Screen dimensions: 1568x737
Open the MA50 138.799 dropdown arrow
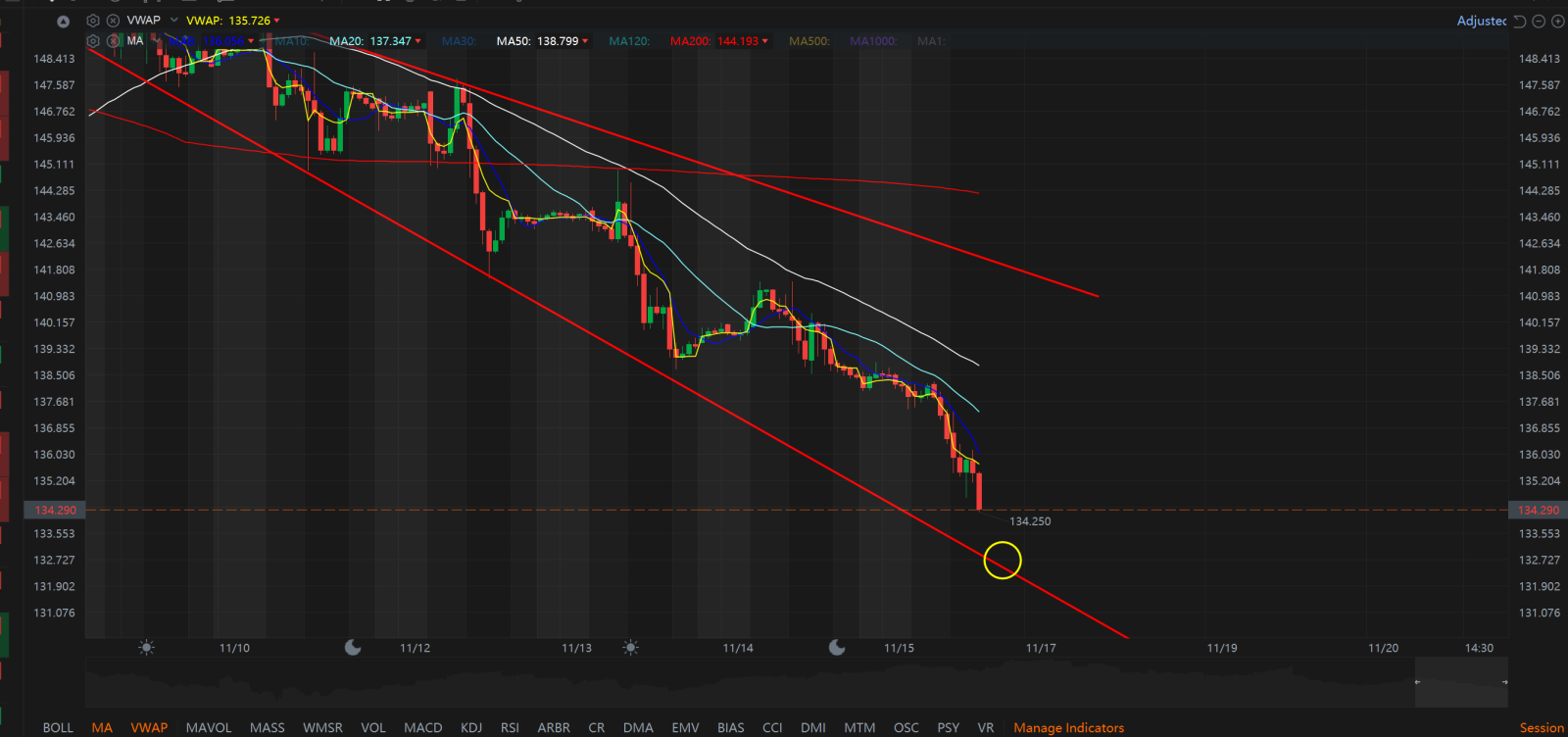(x=585, y=41)
